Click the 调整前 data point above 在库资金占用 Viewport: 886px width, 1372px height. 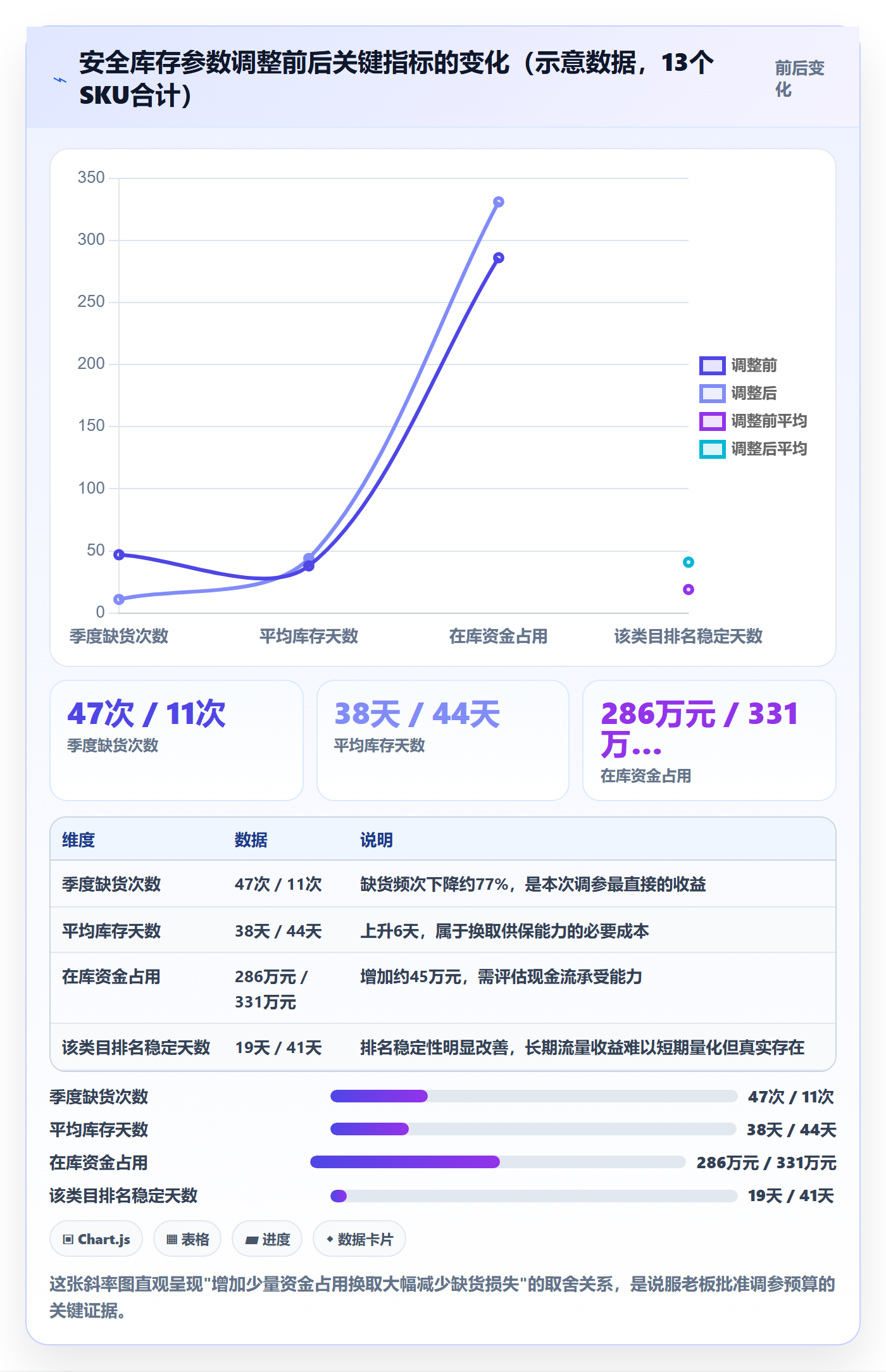tap(499, 258)
